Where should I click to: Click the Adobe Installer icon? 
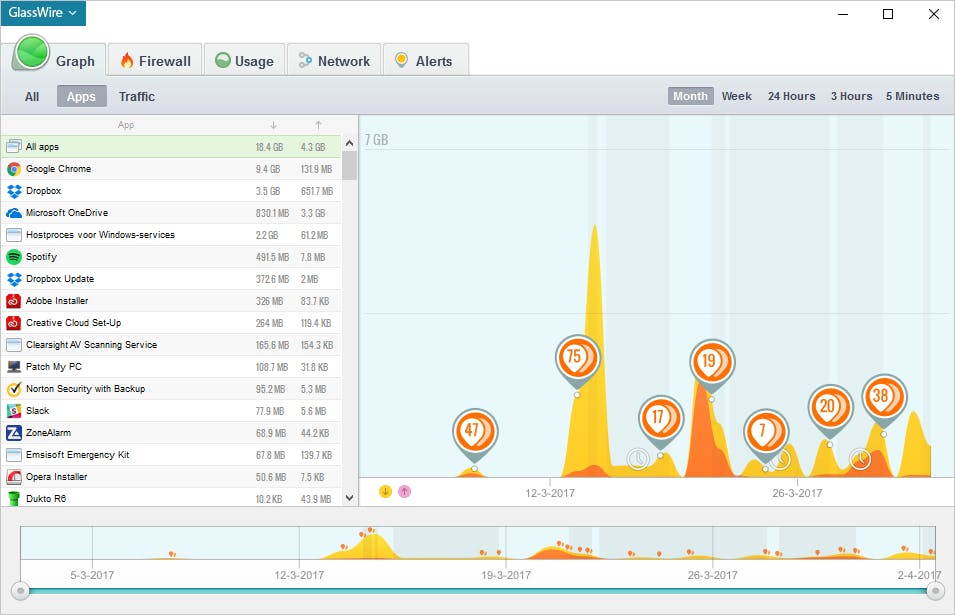[14, 301]
